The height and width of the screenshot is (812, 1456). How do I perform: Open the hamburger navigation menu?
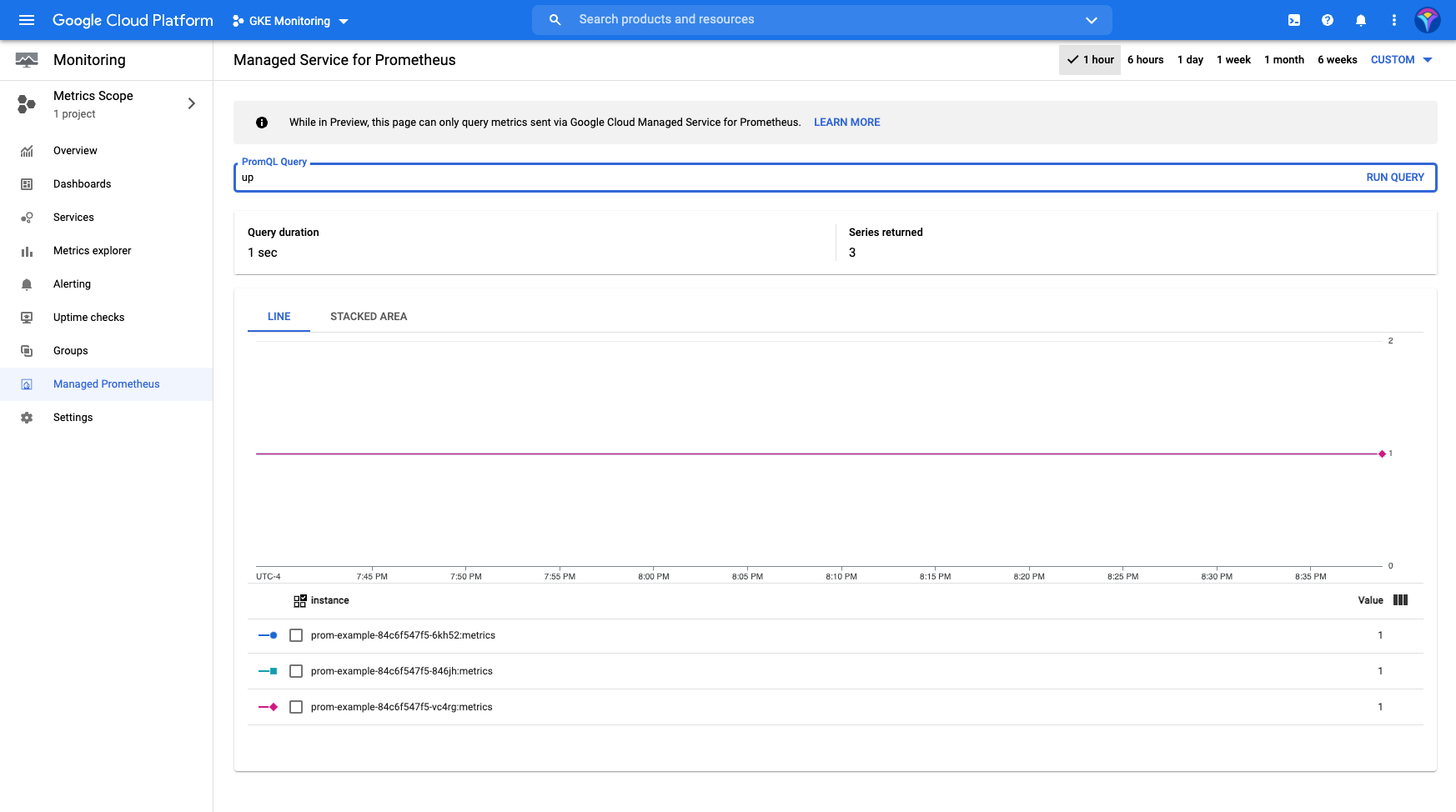pos(27,20)
